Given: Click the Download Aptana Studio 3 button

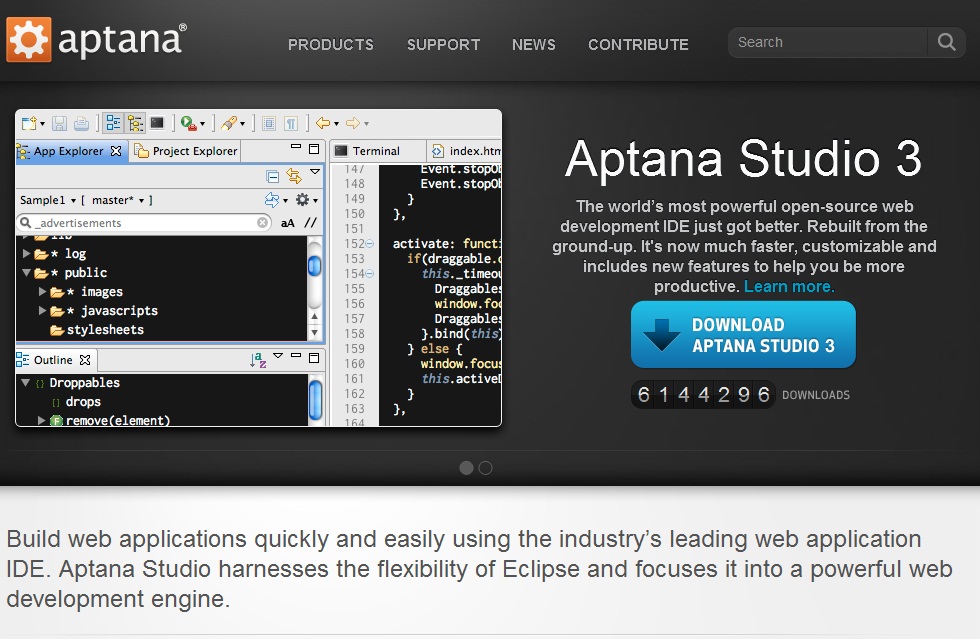Looking at the screenshot, I should click(743, 335).
